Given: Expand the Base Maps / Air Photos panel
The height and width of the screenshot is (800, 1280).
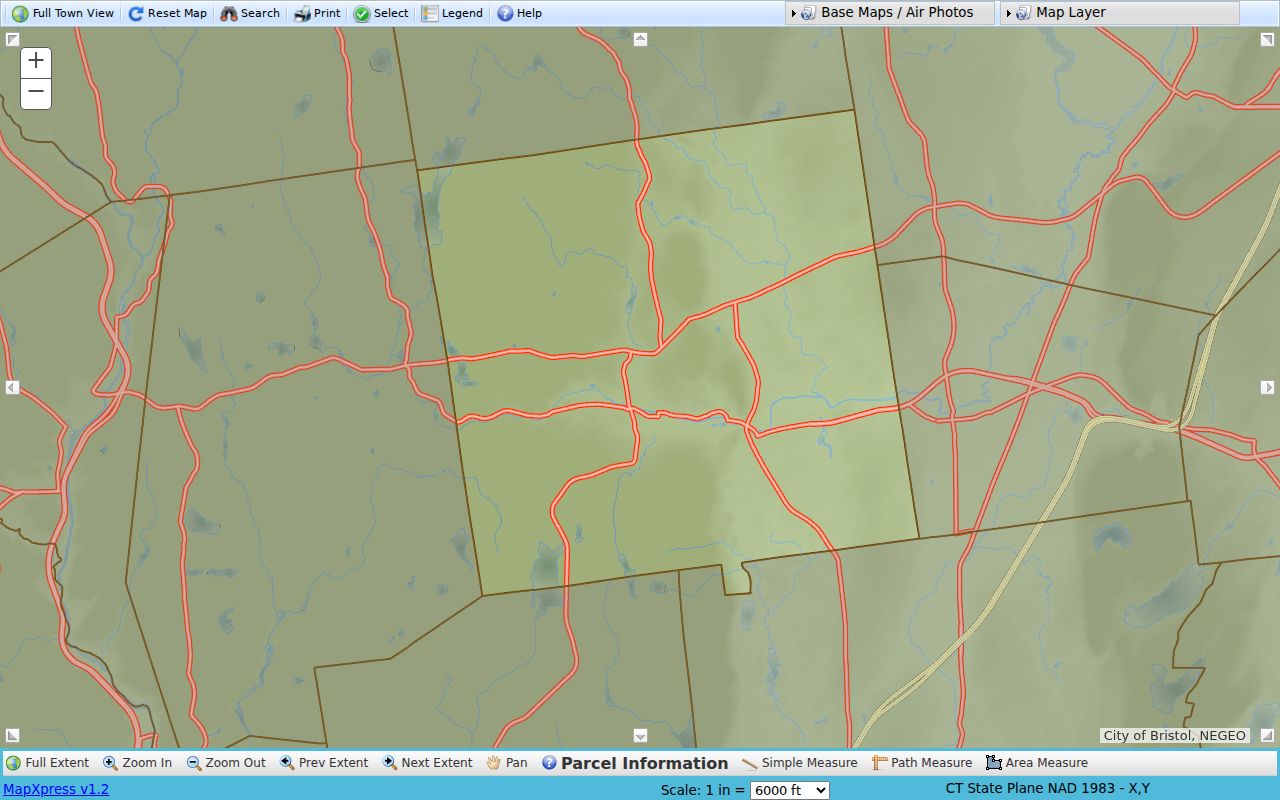Looking at the screenshot, I should pos(890,13).
